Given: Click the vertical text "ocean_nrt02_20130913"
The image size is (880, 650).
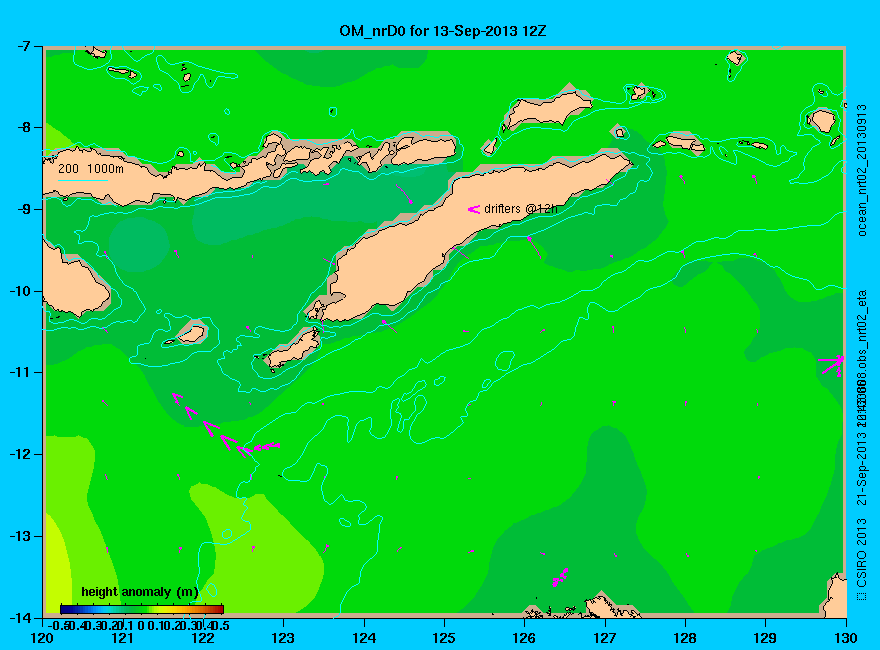Looking at the screenshot, I should (862, 171).
